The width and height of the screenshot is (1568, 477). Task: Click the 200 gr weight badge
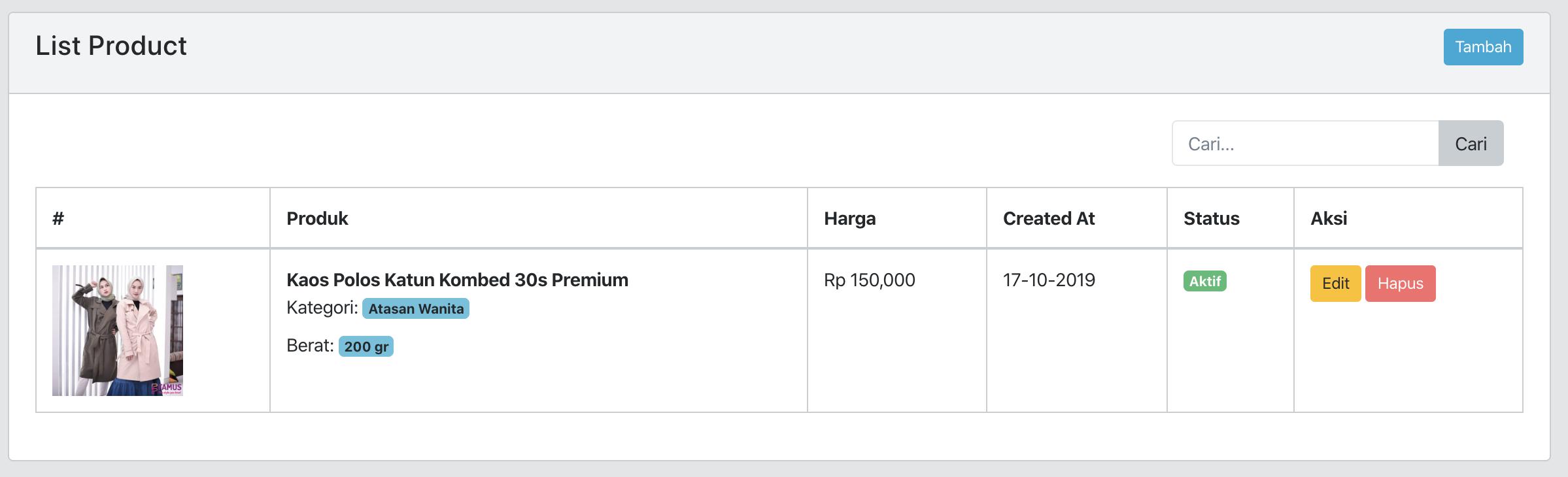tap(366, 346)
